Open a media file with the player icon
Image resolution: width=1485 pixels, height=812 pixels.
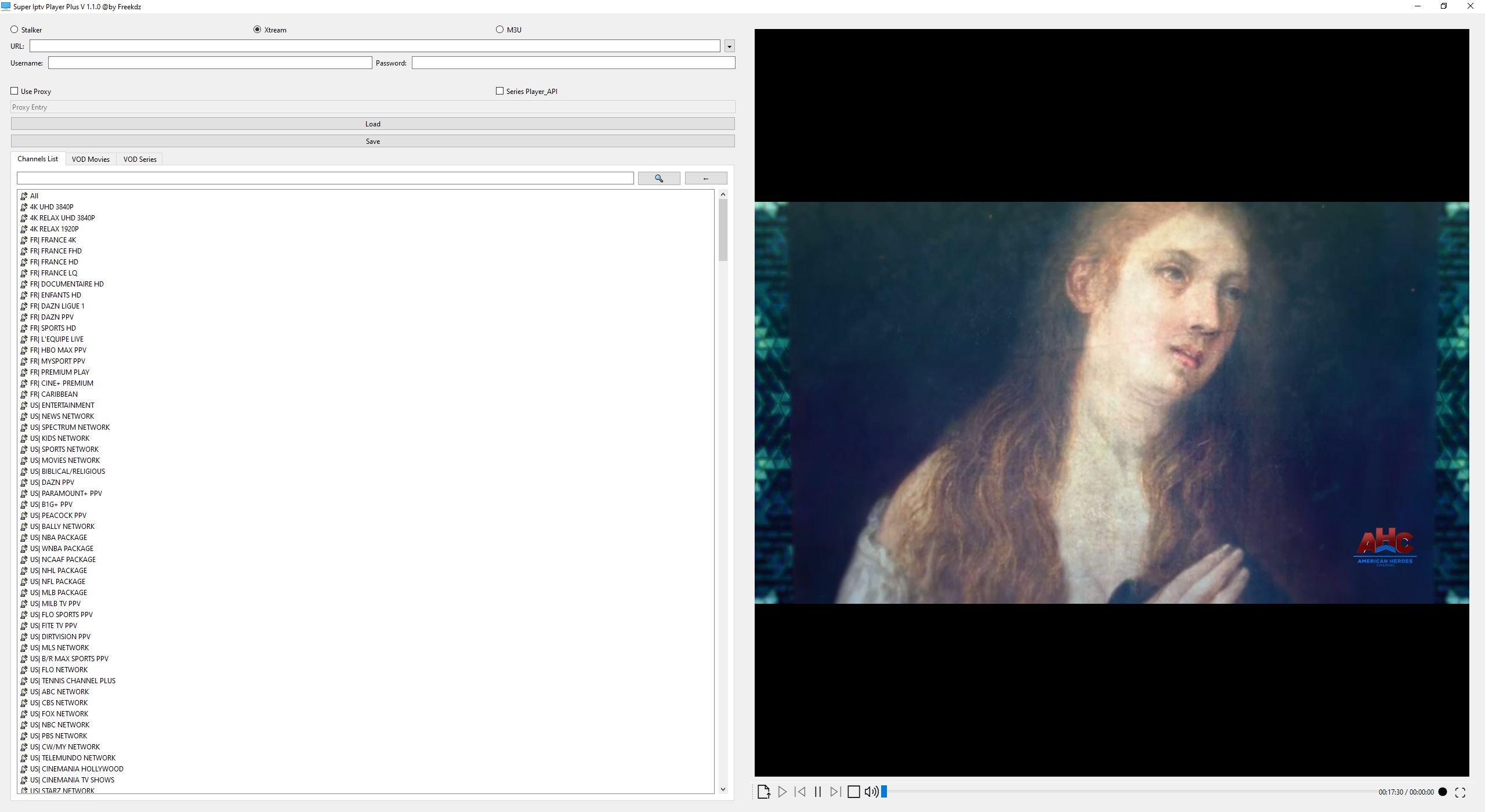763,792
